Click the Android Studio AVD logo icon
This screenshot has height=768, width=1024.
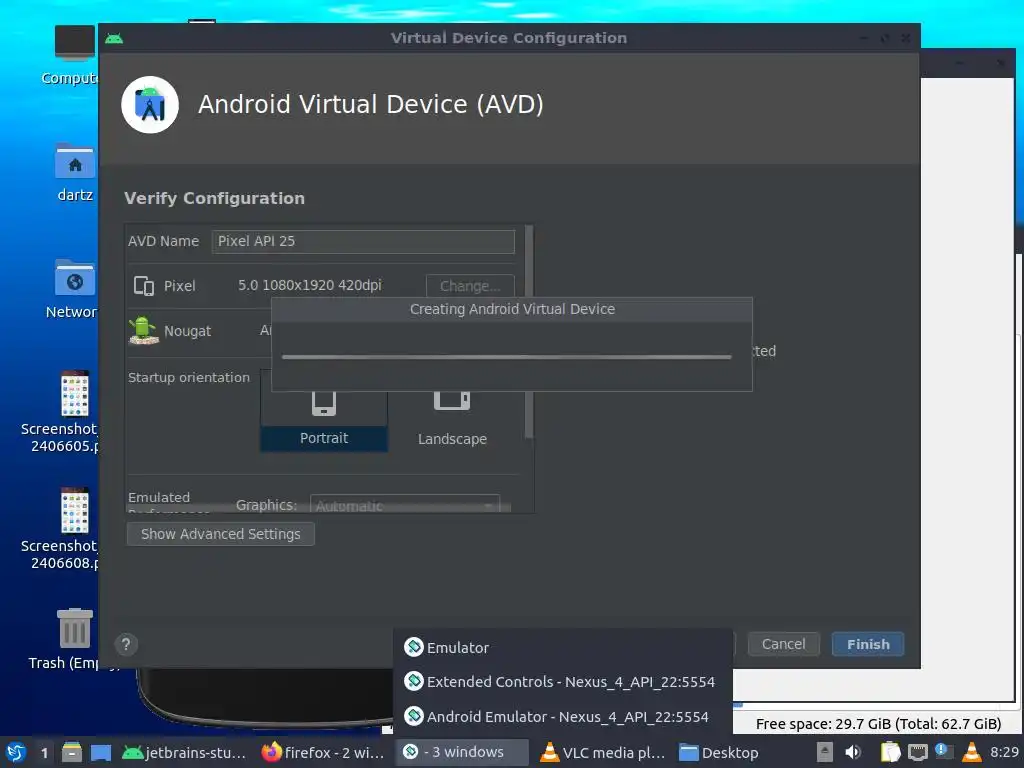(150, 104)
